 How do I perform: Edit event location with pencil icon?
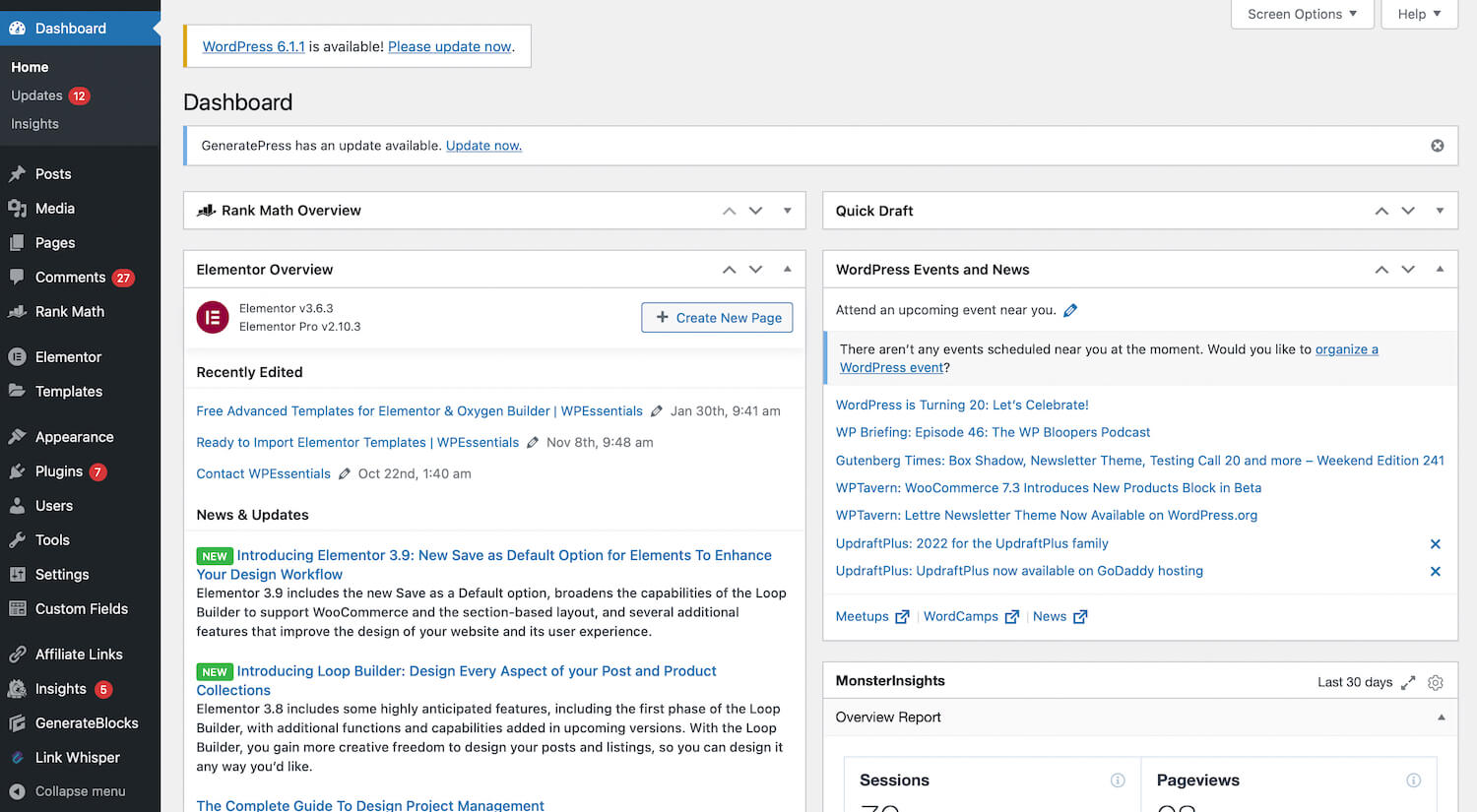click(x=1070, y=310)
